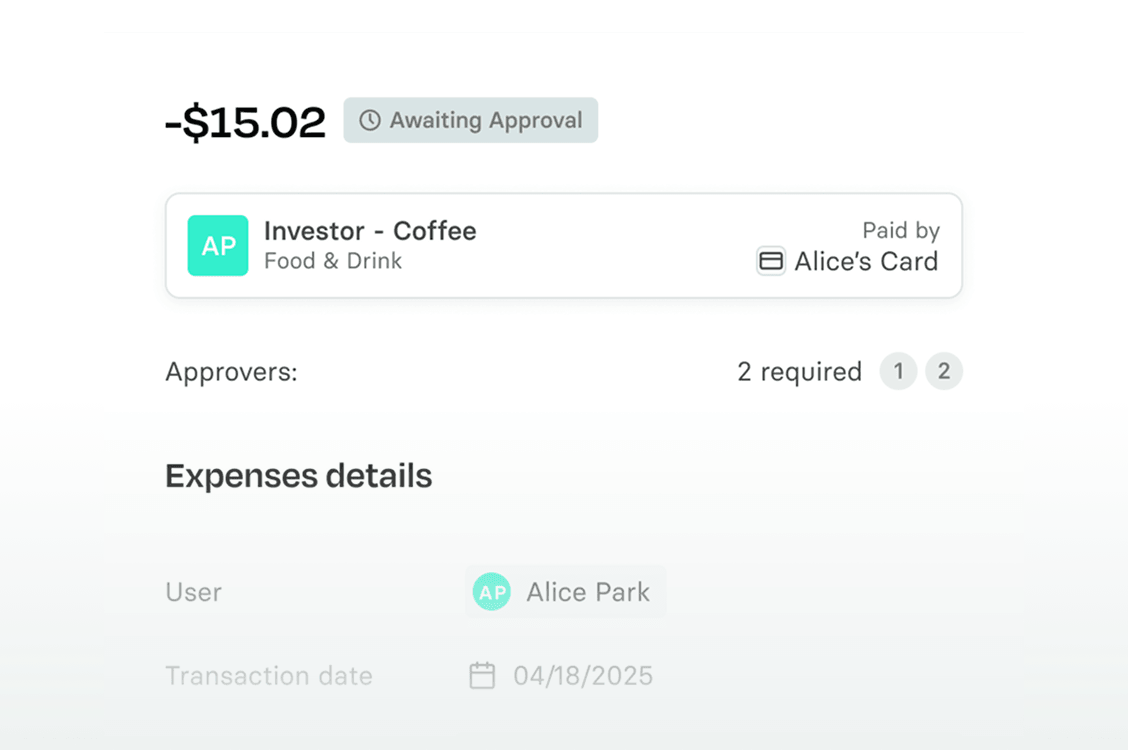This screenshot has height=750, width=1128.
Task: Click the Approvers label
Action: tap(231, 372)
